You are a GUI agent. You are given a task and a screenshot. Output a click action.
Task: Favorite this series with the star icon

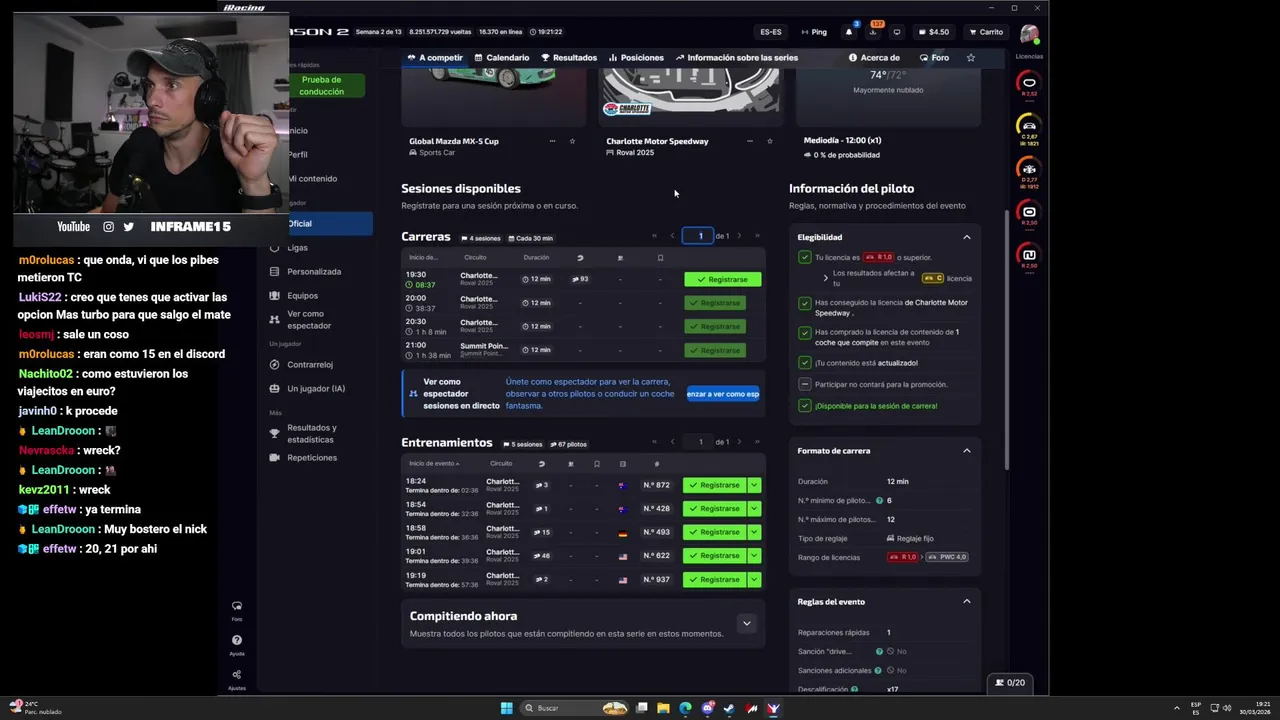[970, 58]
